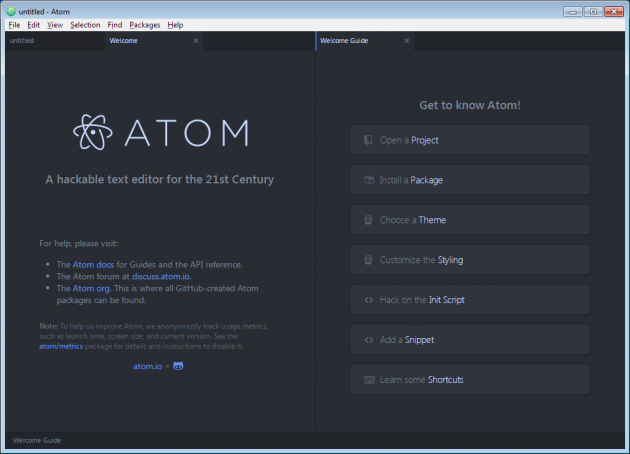Click the paint bucket icon beside Choose a Theme
630x454 pixels.
368,220
